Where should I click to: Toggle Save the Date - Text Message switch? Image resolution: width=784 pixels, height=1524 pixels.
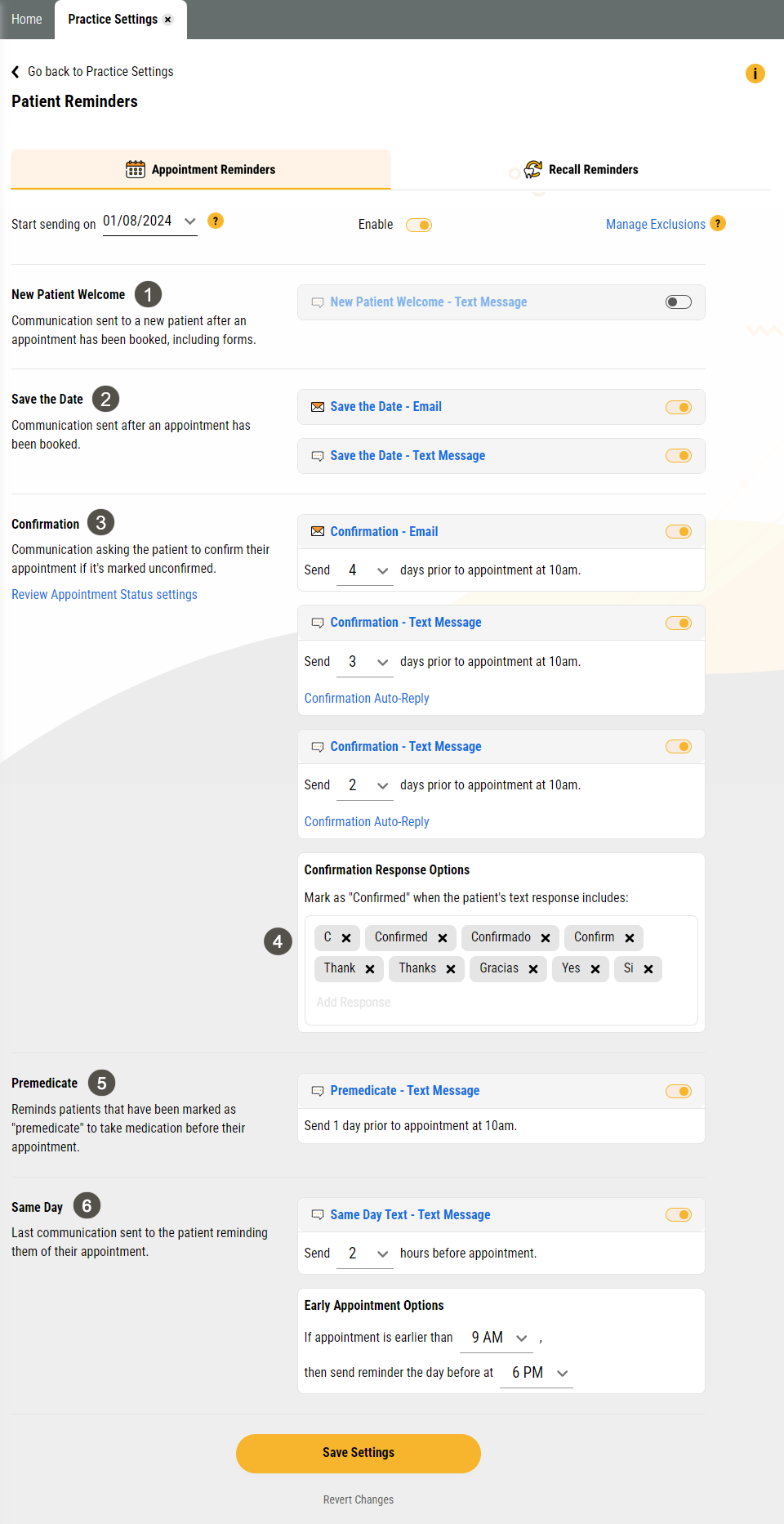679,456
